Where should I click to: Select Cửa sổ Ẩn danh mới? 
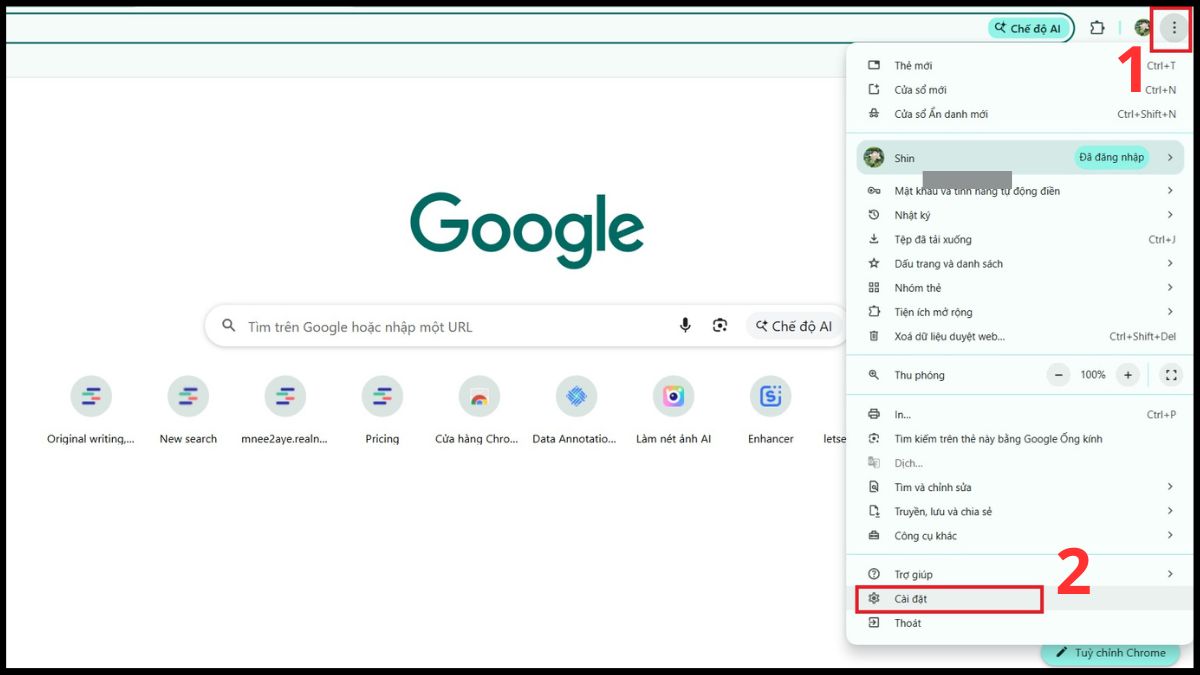pos(1021,114)
